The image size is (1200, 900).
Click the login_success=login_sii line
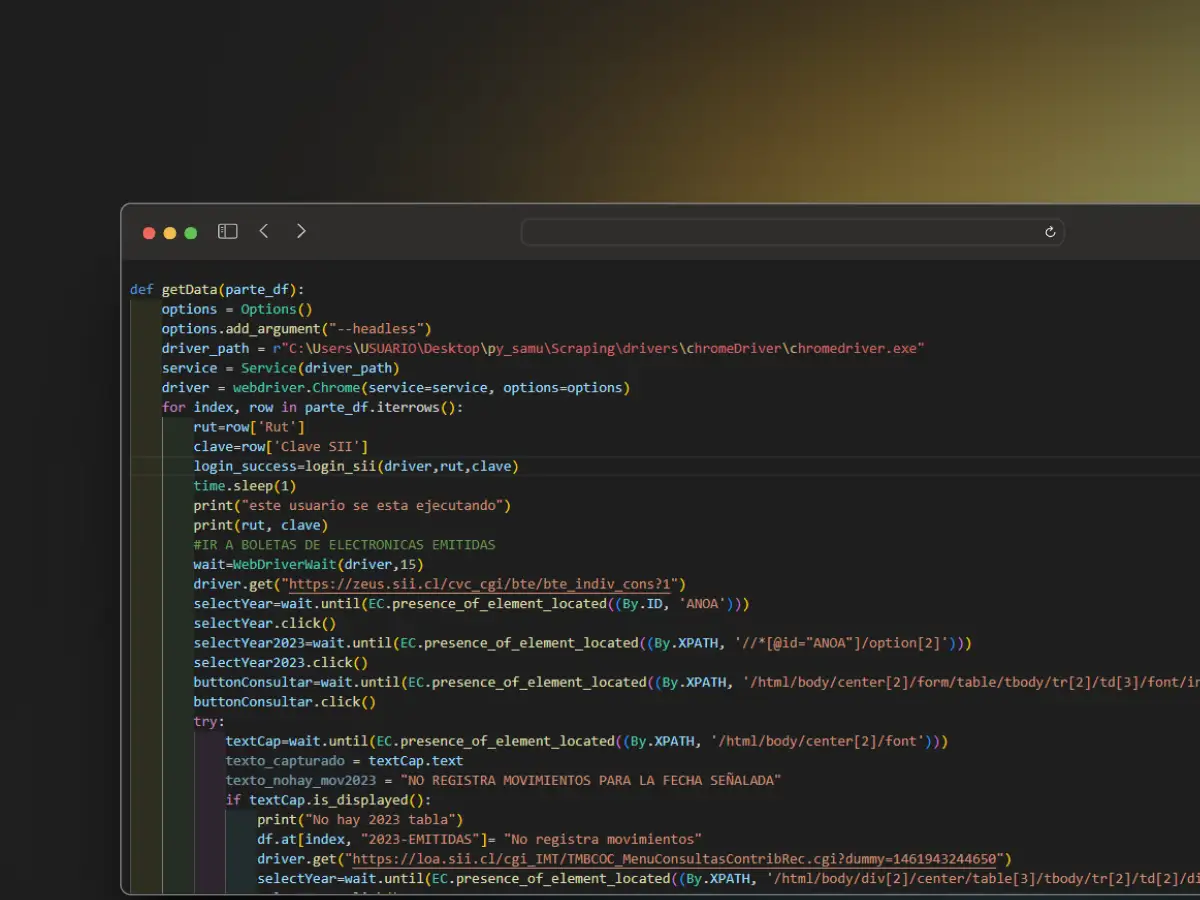[x=356, y=466]
